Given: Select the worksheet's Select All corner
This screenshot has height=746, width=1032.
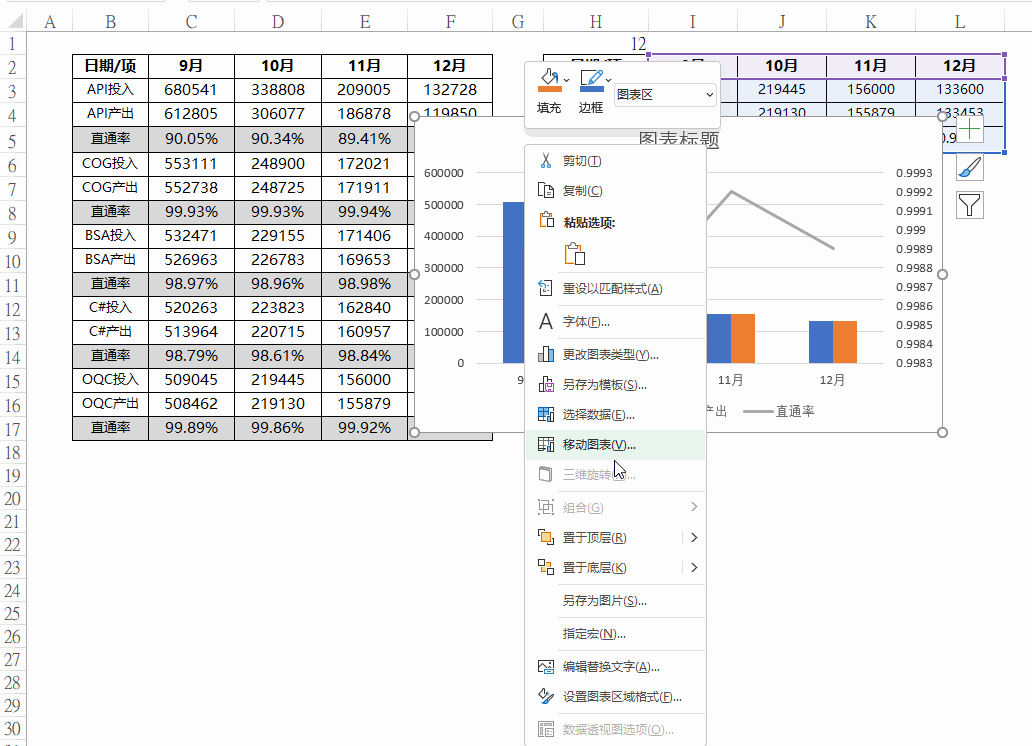Looking at the screenshot, I should [14, 22].
